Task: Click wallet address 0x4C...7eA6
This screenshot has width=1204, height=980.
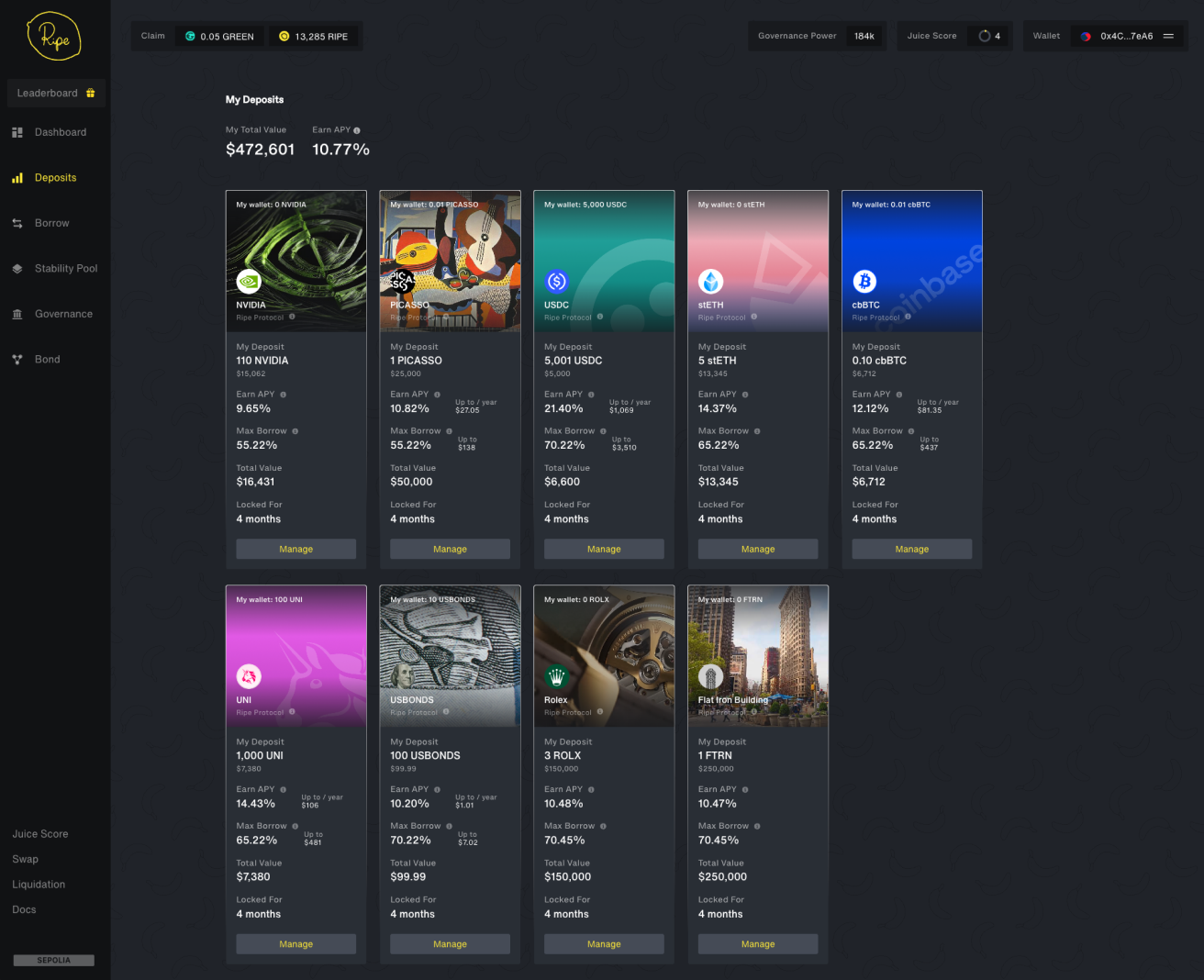Action: [x=1127, y=37]
